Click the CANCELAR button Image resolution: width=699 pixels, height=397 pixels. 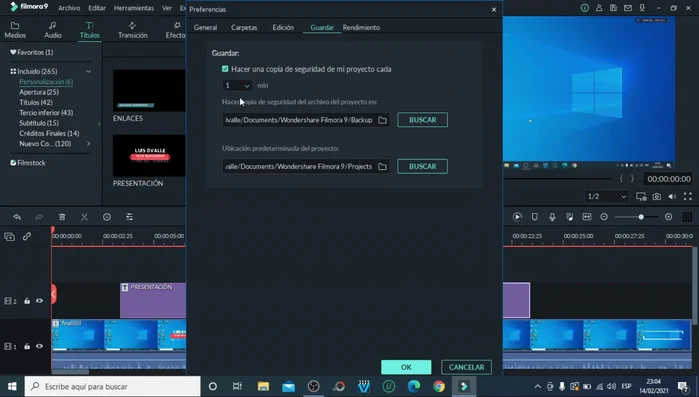[x=466, y=367]
